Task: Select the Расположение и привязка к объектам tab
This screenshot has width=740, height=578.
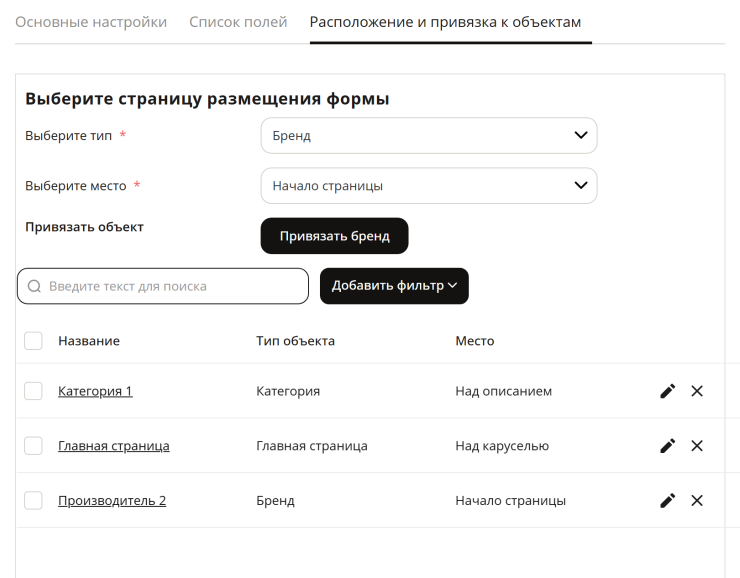Action: pos(446,22)
